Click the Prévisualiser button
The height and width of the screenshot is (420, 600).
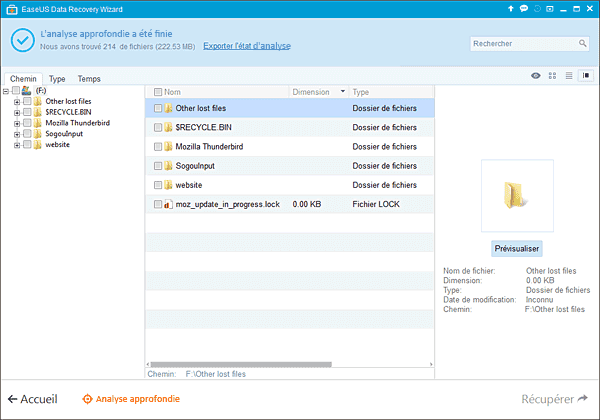click(517, 249)
